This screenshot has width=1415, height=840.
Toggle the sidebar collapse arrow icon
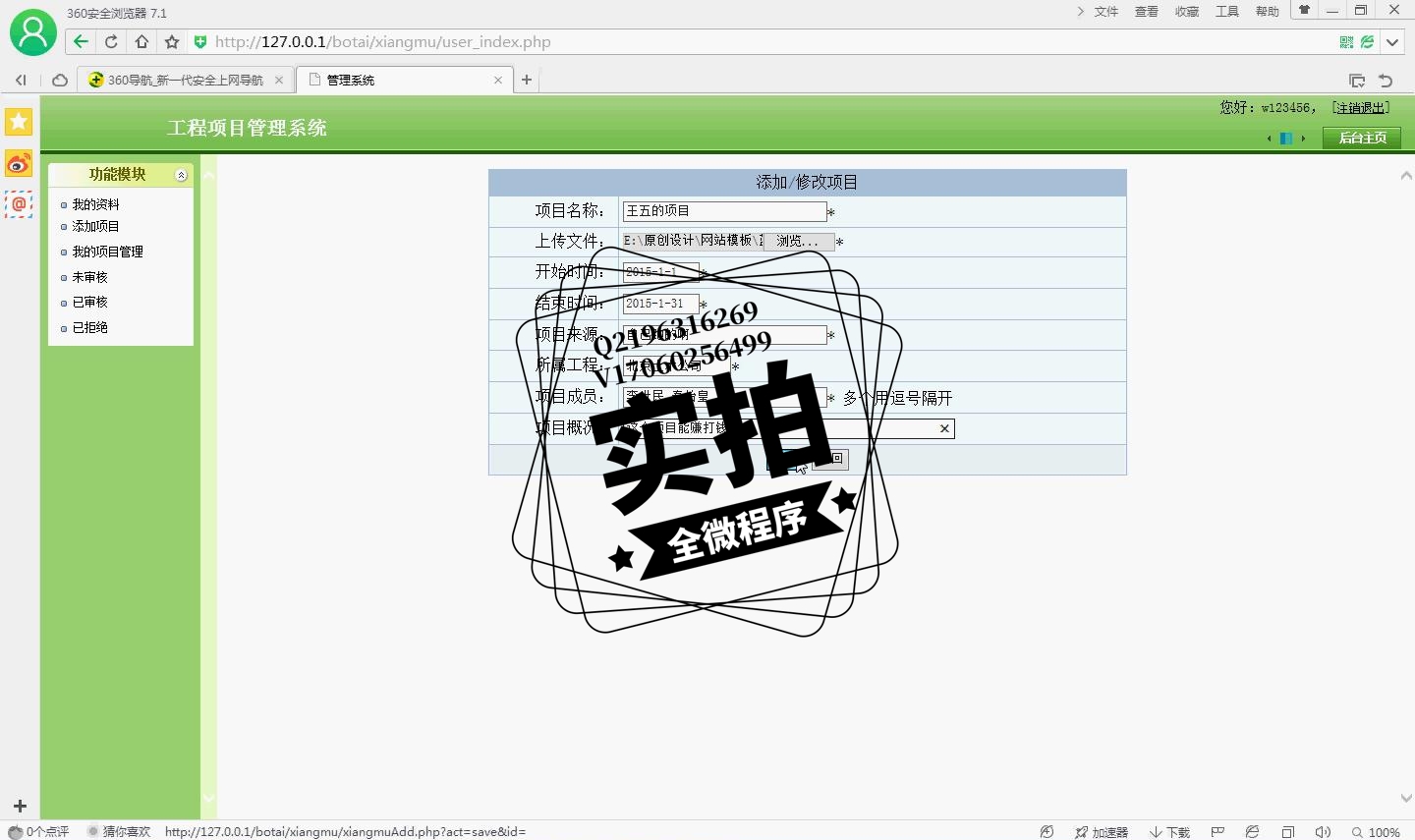tap(21, 80)
